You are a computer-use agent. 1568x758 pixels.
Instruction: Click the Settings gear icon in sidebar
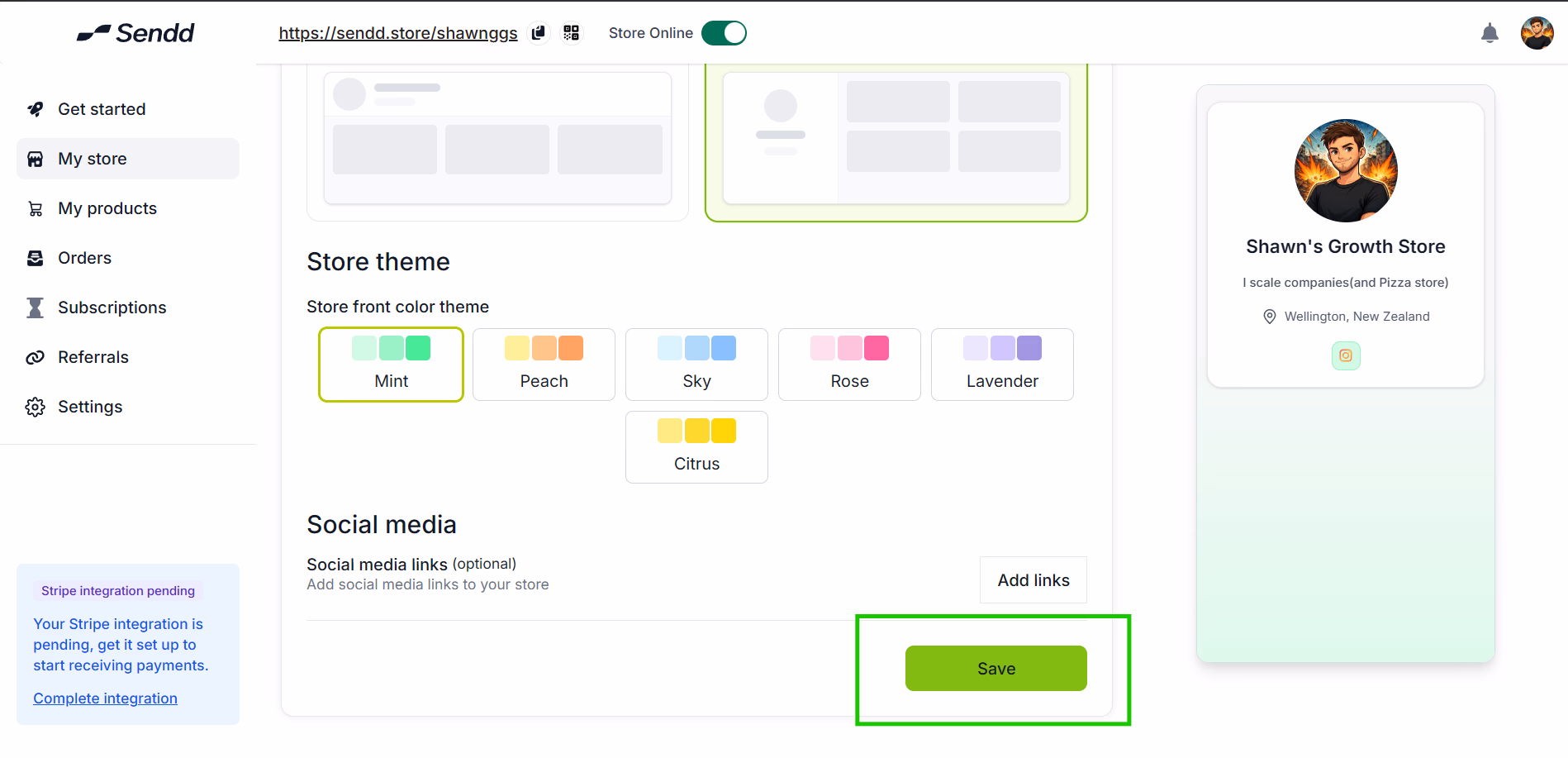(36, 407)
